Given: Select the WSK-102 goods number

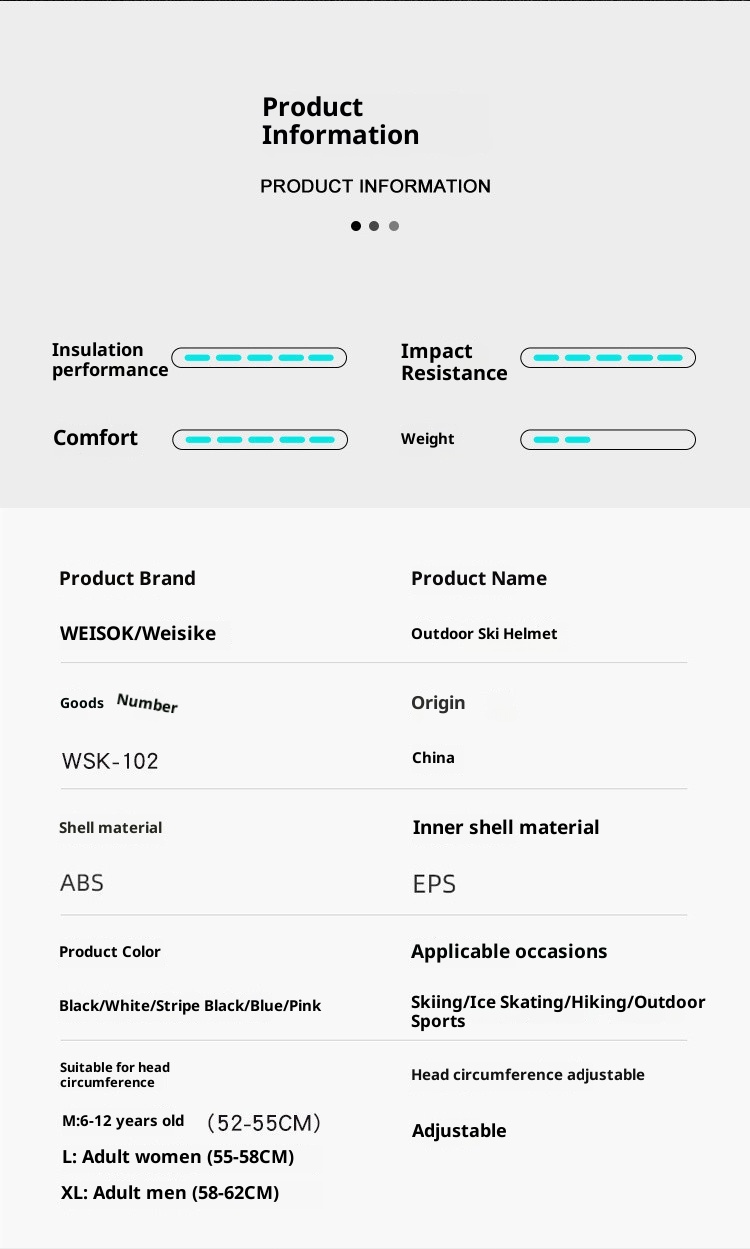Looking at the screenshot, I should 110,761.
